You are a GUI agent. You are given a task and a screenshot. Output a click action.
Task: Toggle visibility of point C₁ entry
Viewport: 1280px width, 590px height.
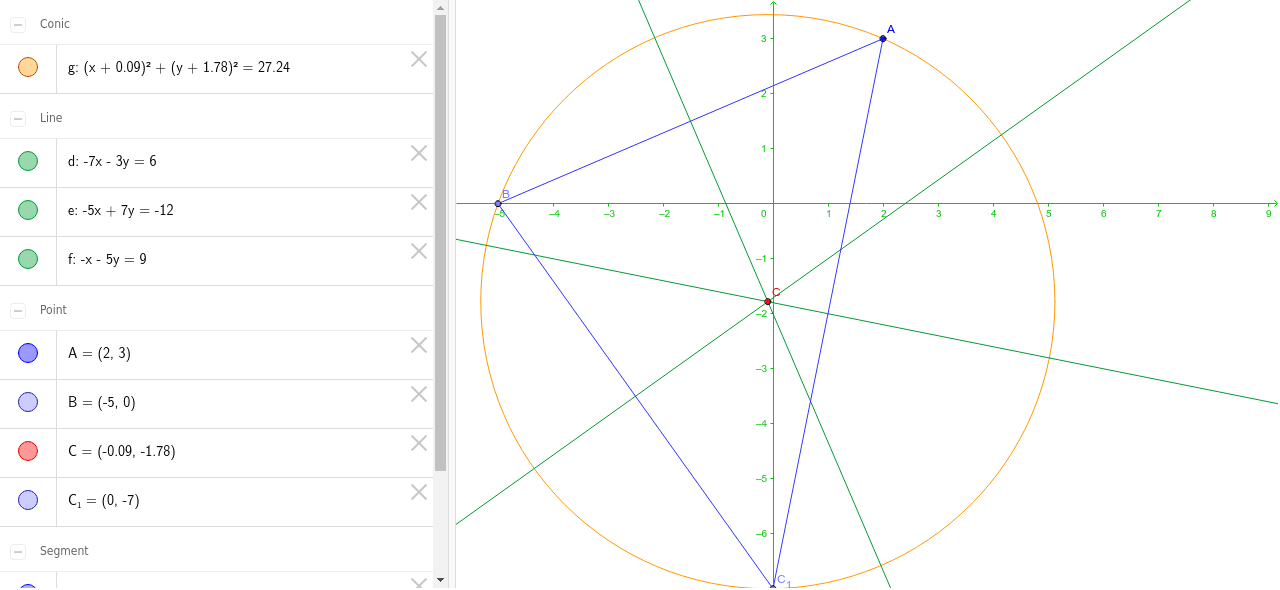point(28,500)
